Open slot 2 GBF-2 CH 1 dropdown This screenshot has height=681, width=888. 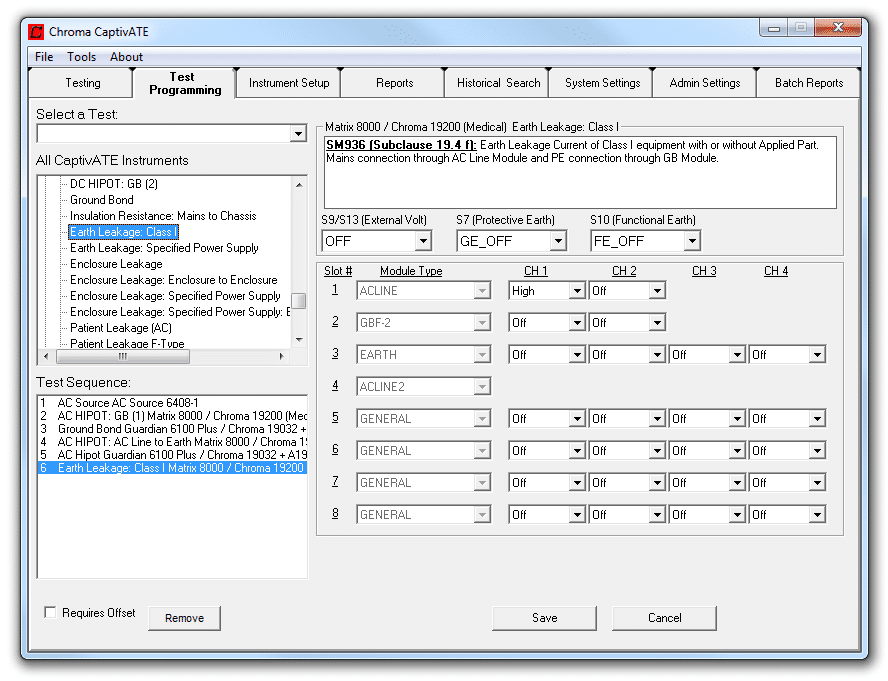click(x=577, y=323)
